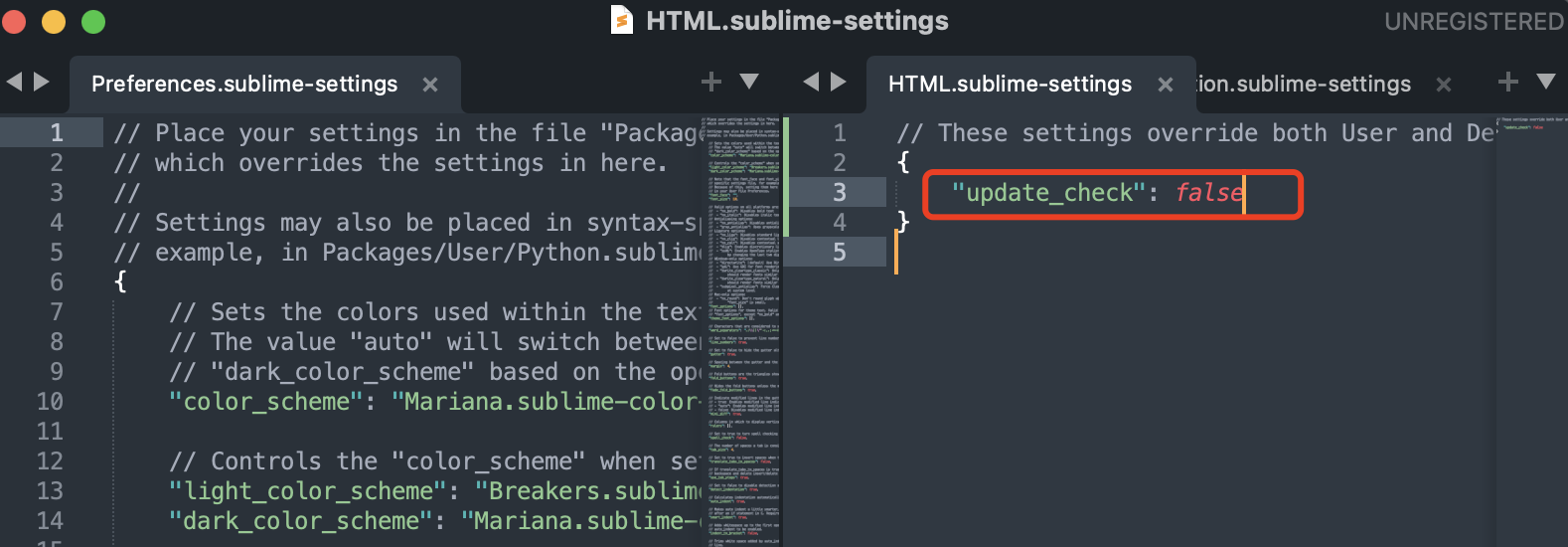Close Preferences.sublime-settings tab

tap(430, 85)
